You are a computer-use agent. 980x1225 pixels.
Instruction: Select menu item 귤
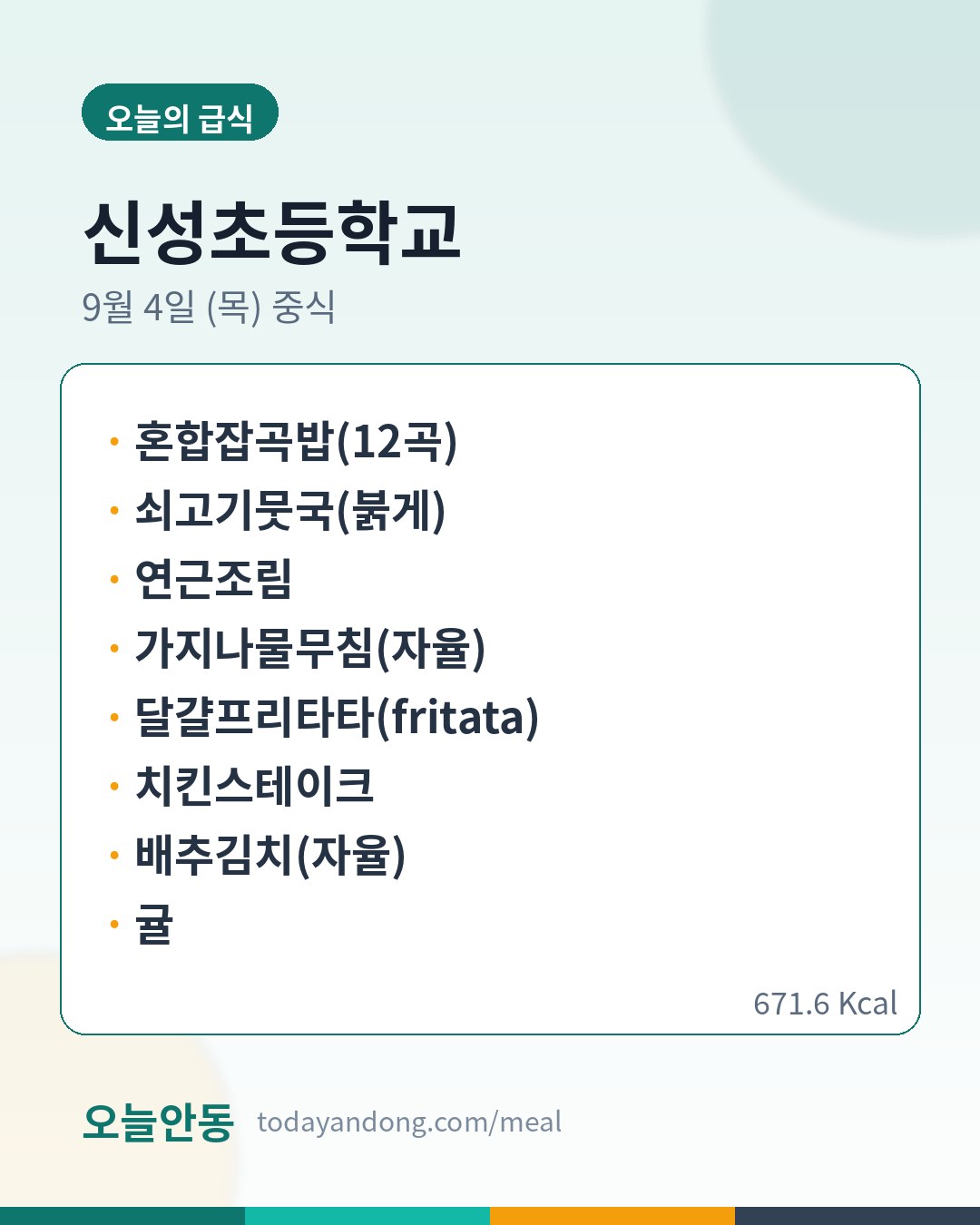point(154,924)
